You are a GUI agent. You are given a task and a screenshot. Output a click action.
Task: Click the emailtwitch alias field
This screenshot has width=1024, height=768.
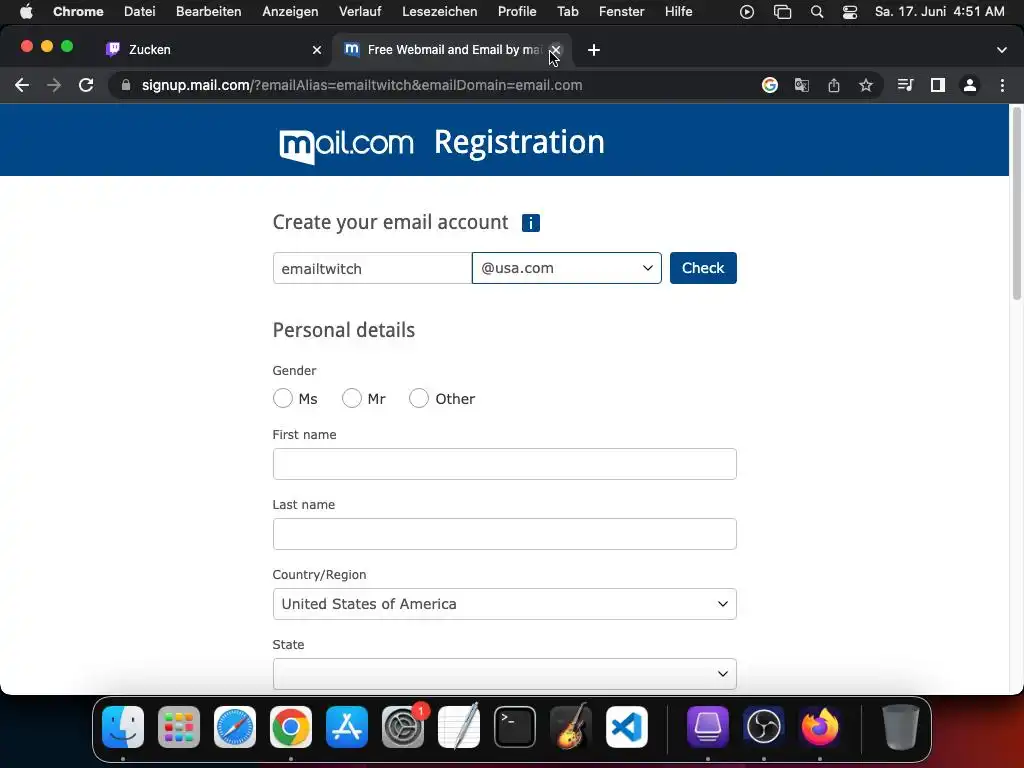pyautogui.click(x=372, y=268)
